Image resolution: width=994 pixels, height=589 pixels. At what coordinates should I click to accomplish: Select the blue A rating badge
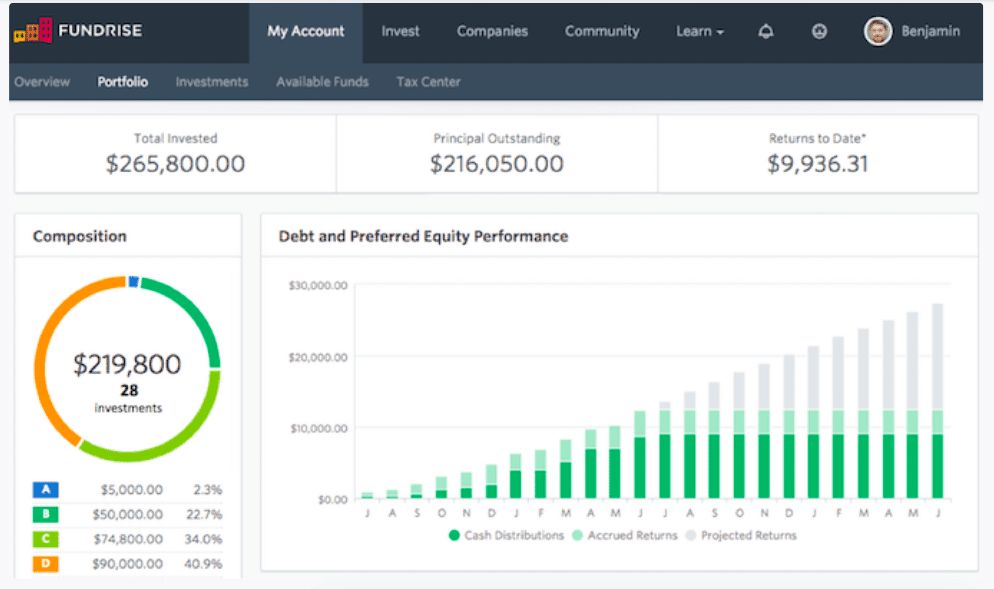[x=45, y=490]
